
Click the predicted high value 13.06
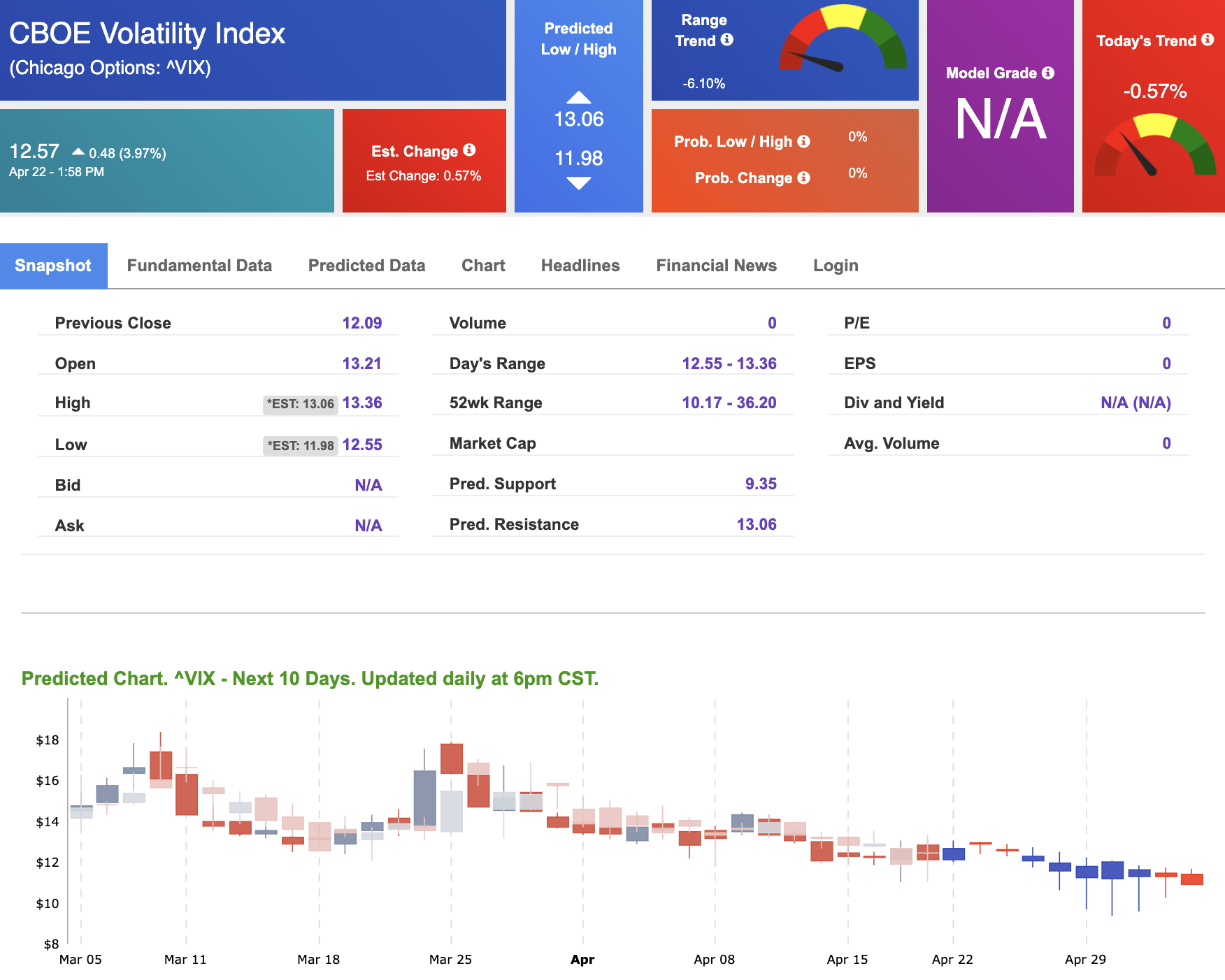point(579,120)
